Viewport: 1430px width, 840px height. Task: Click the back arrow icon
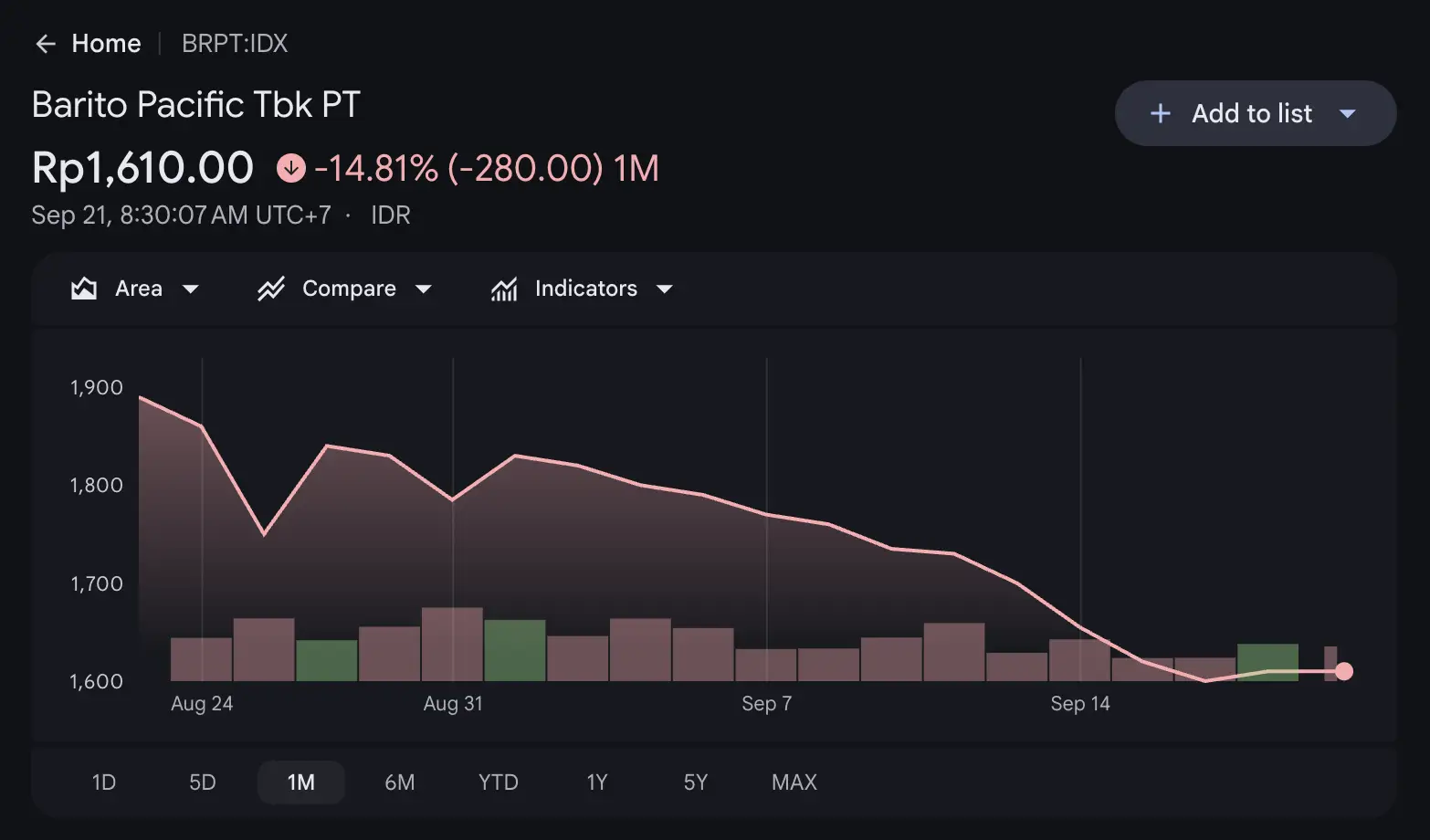[x=46, y=44]
